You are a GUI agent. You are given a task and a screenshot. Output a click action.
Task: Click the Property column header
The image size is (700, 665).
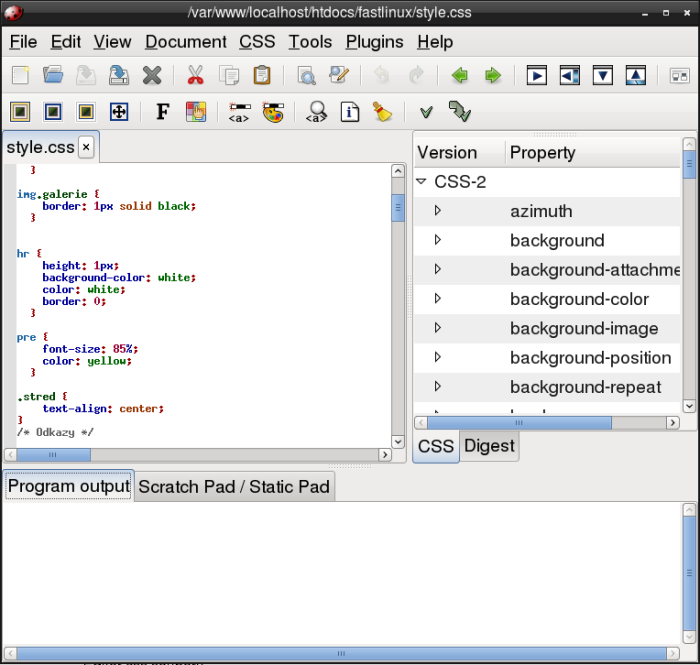(542, 153)
